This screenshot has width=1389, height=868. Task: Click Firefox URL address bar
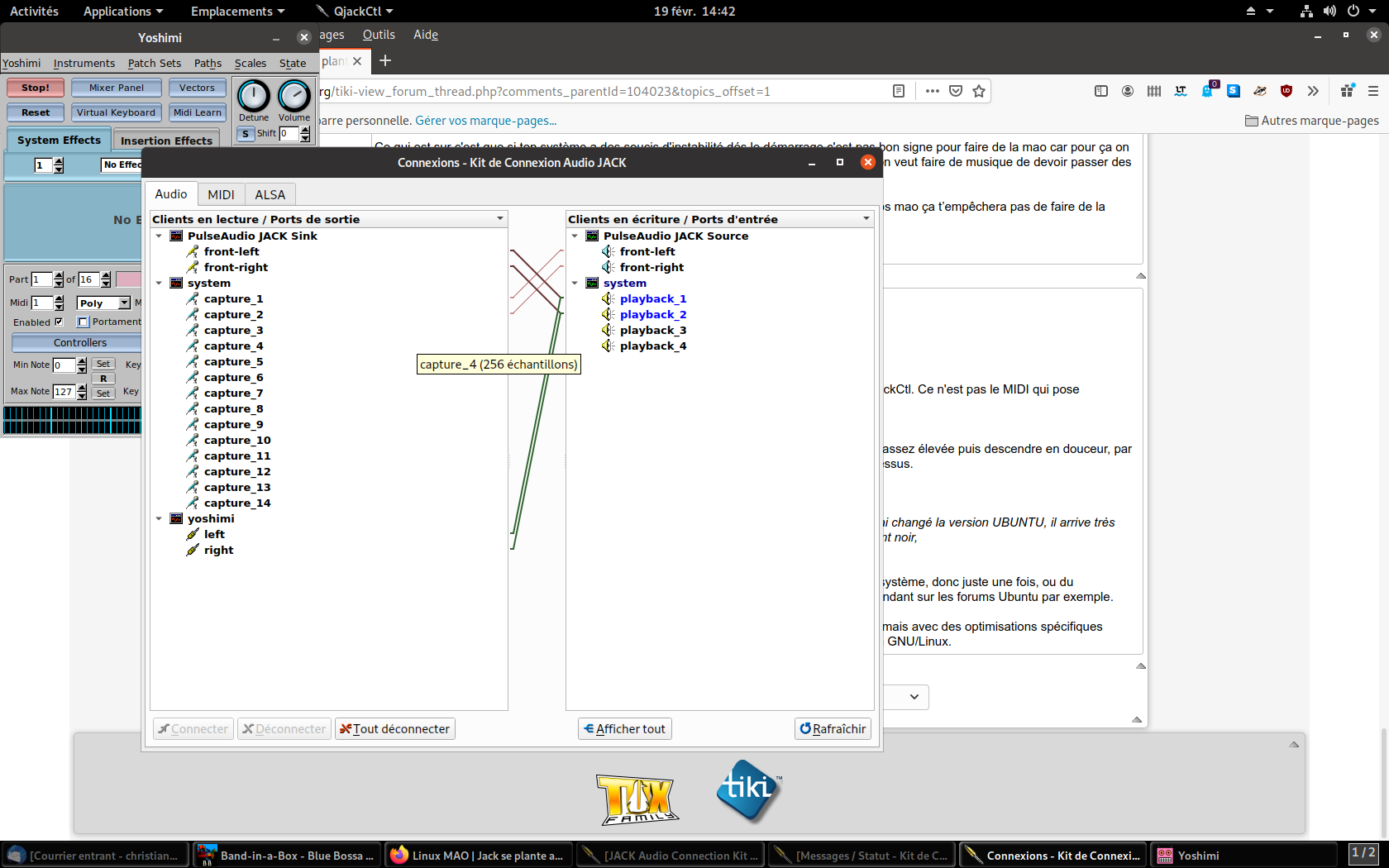604,91
